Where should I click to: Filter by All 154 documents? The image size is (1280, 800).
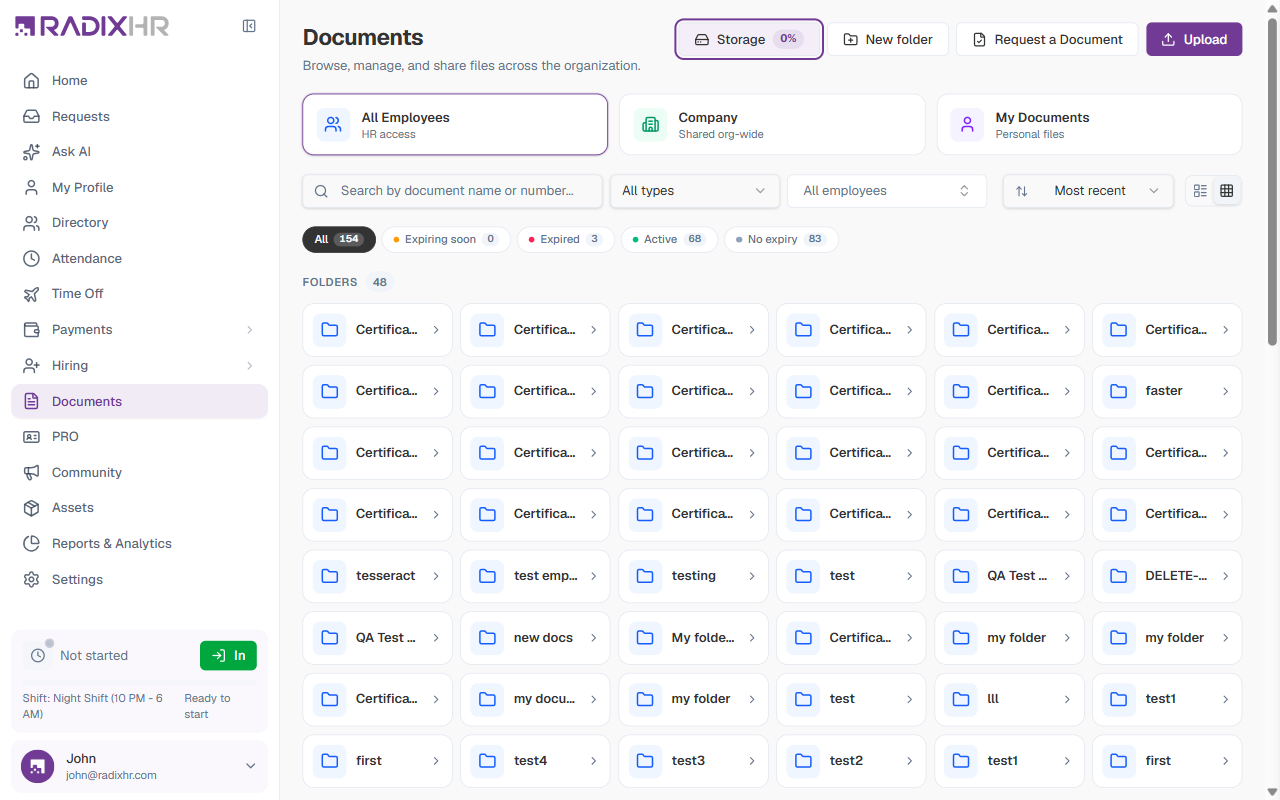pyautogui.click(x=339, y=239)
